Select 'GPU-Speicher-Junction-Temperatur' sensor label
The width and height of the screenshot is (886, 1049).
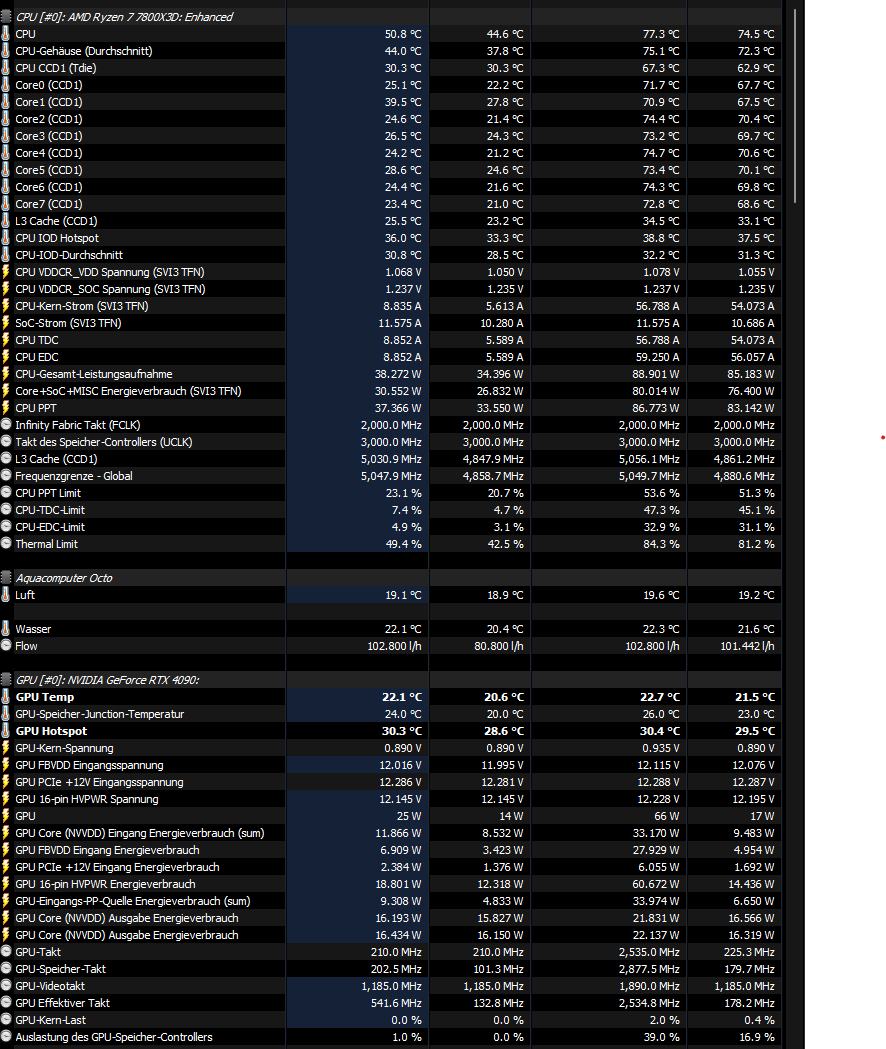tap(100, 714)
